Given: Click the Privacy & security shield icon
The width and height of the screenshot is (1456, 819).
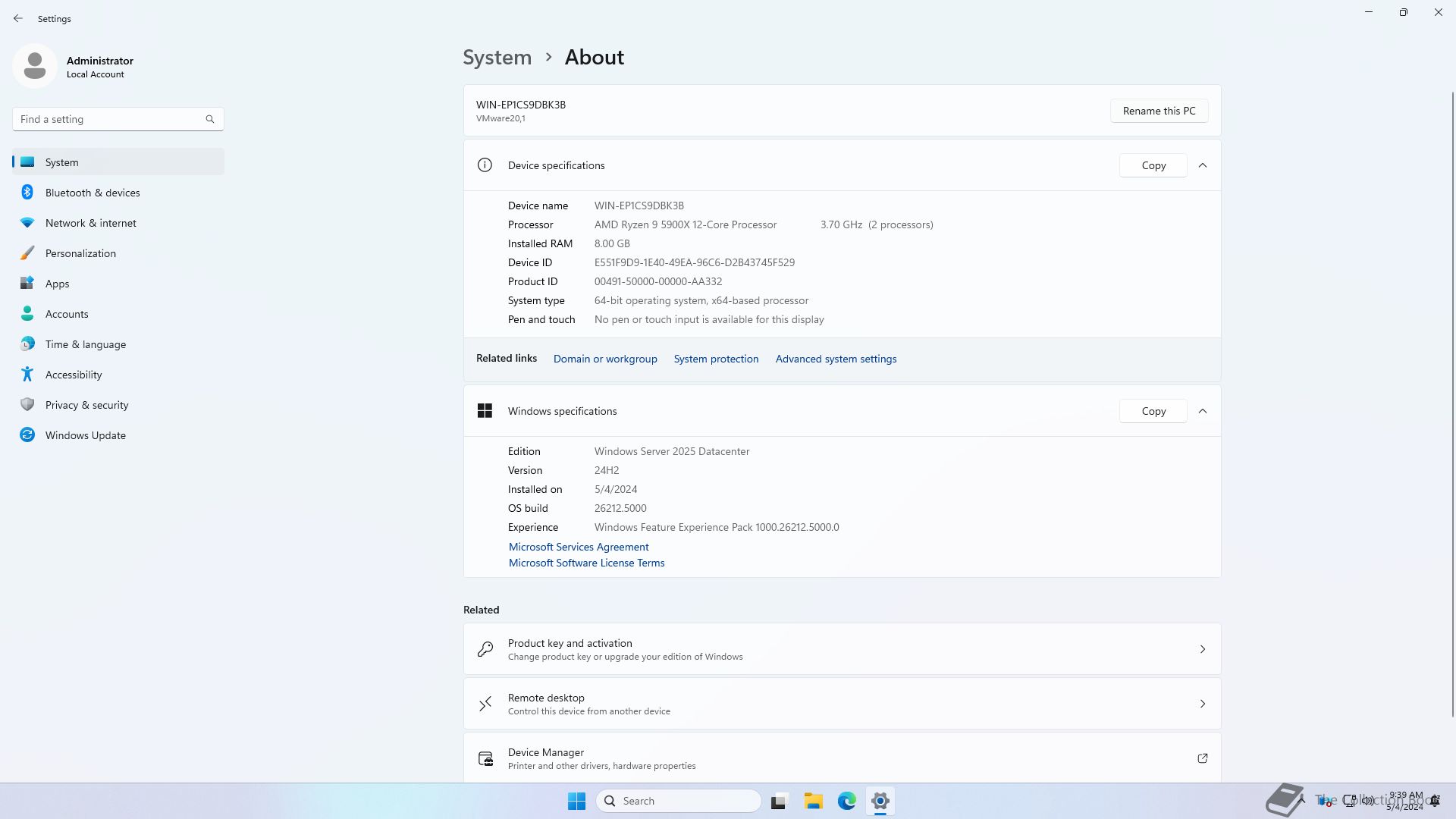Looking at the screenshot, I should [x=27, y=405].
